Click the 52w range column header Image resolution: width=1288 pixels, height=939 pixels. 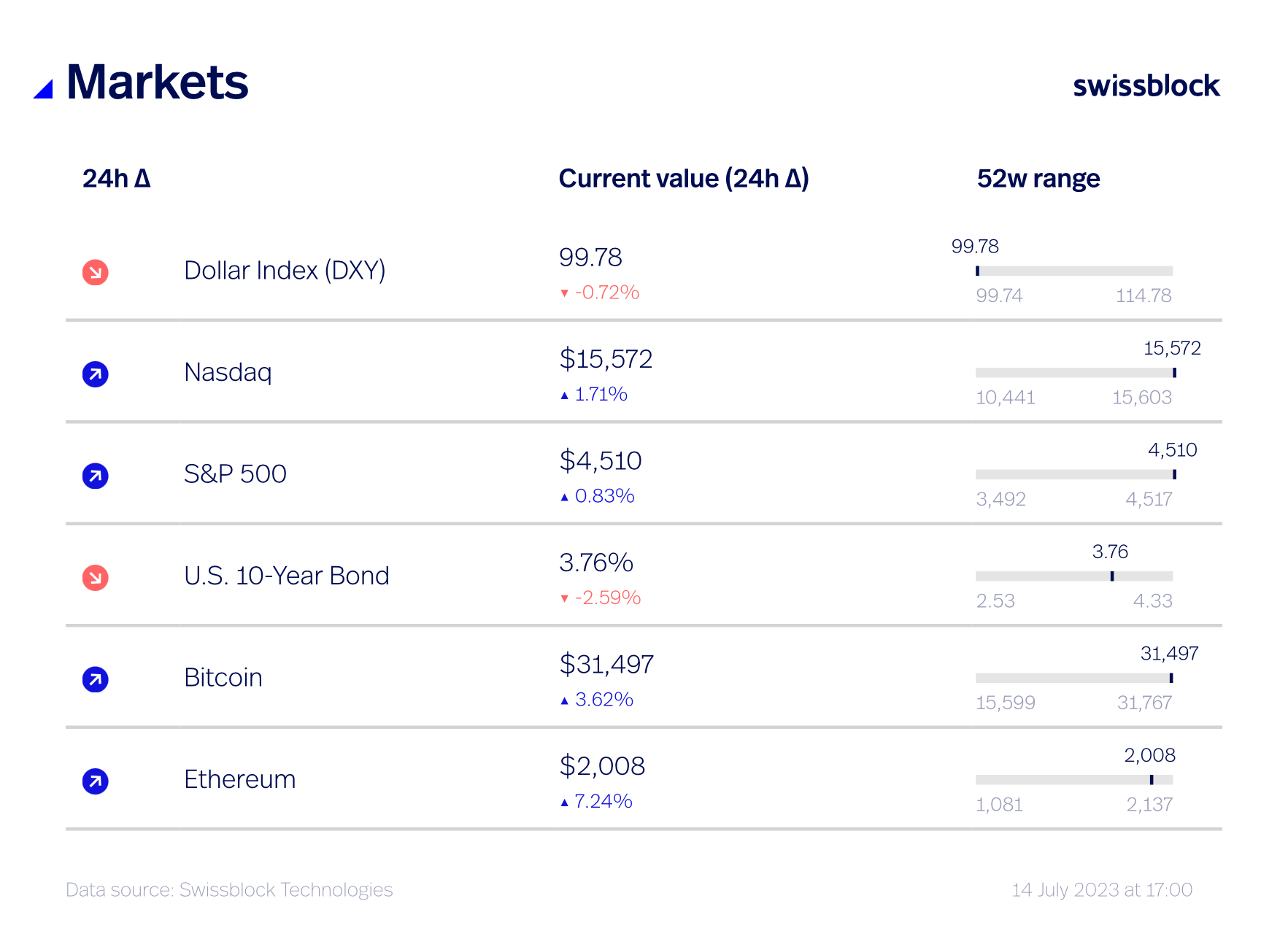(1038, 179)
